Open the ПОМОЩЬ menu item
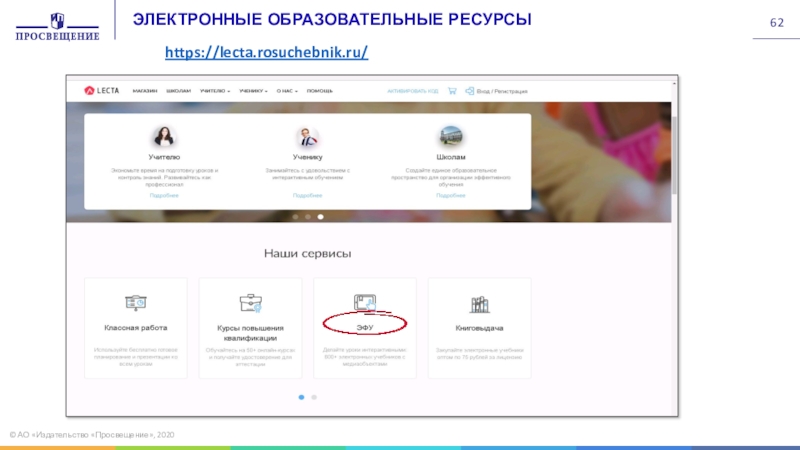Viewport: 800px width, 450px height. point(319,91)
